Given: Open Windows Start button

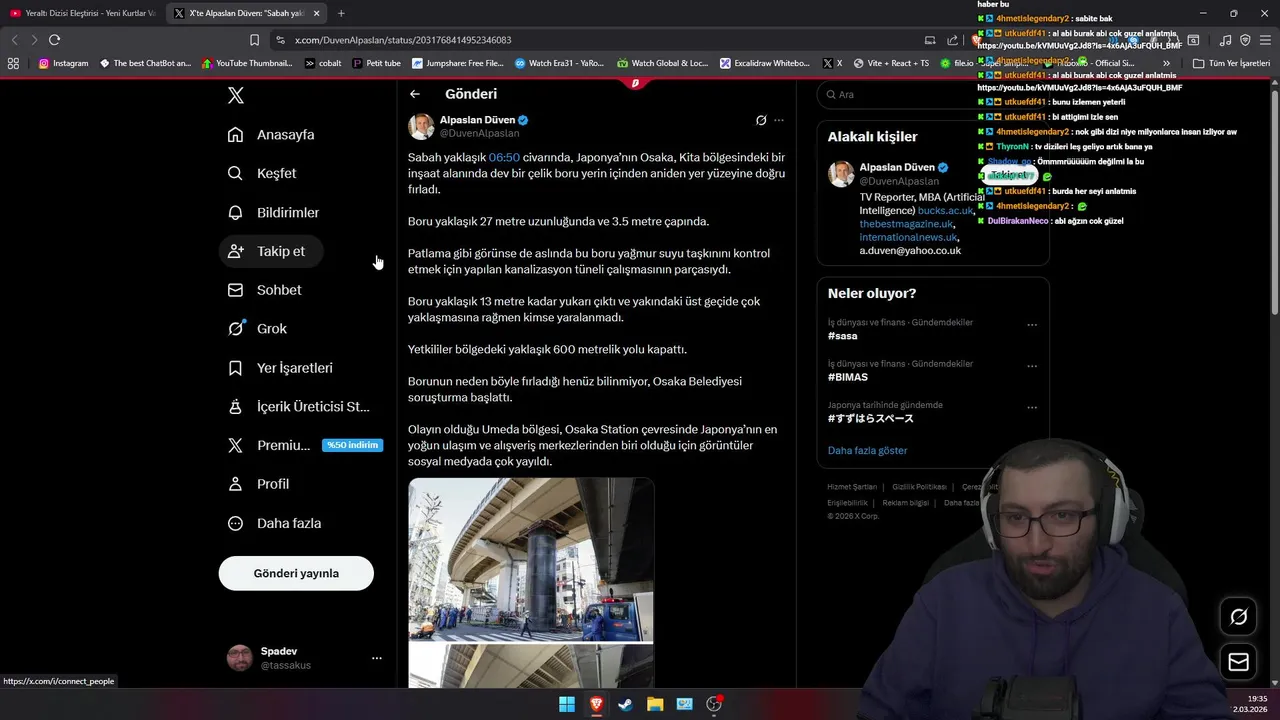Looking at the screenshot, I should coord(567,704).
